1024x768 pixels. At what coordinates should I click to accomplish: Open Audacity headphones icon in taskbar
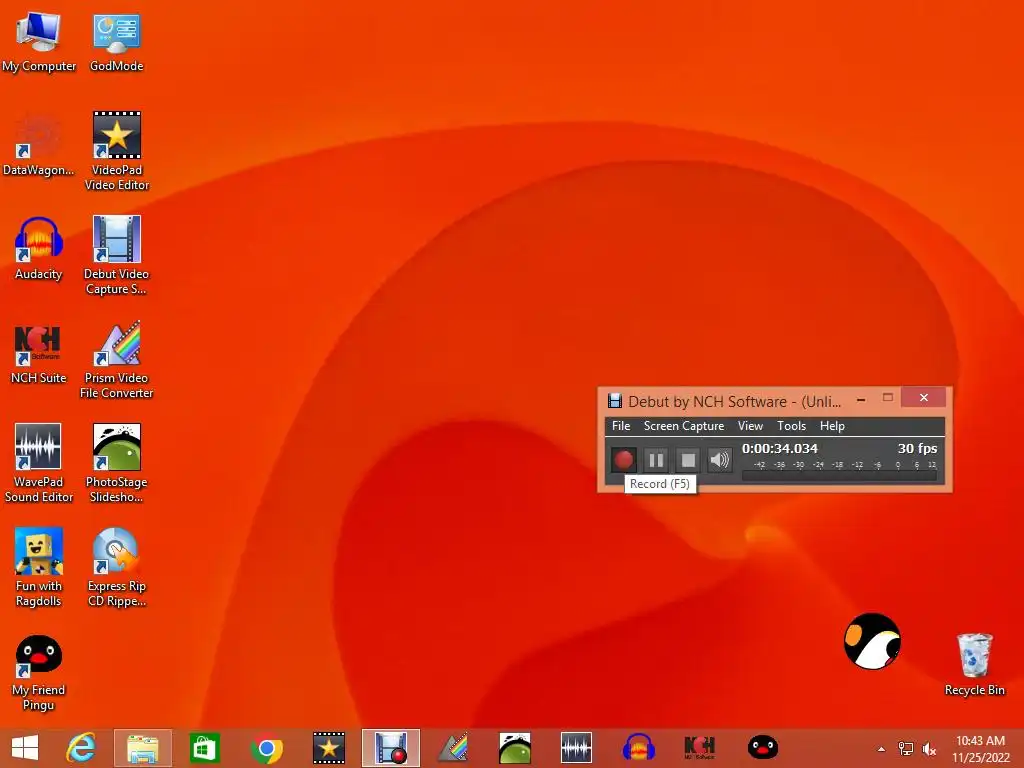click(638, 748)
